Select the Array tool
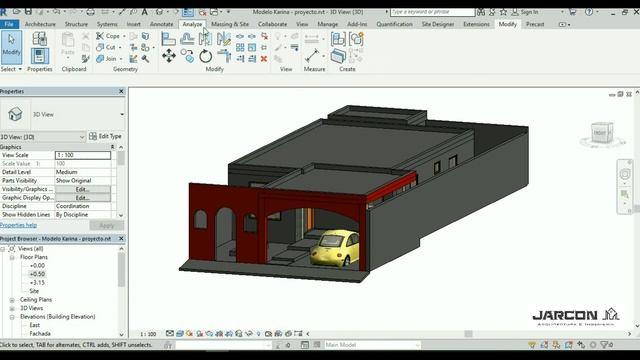 pos(240,48)
